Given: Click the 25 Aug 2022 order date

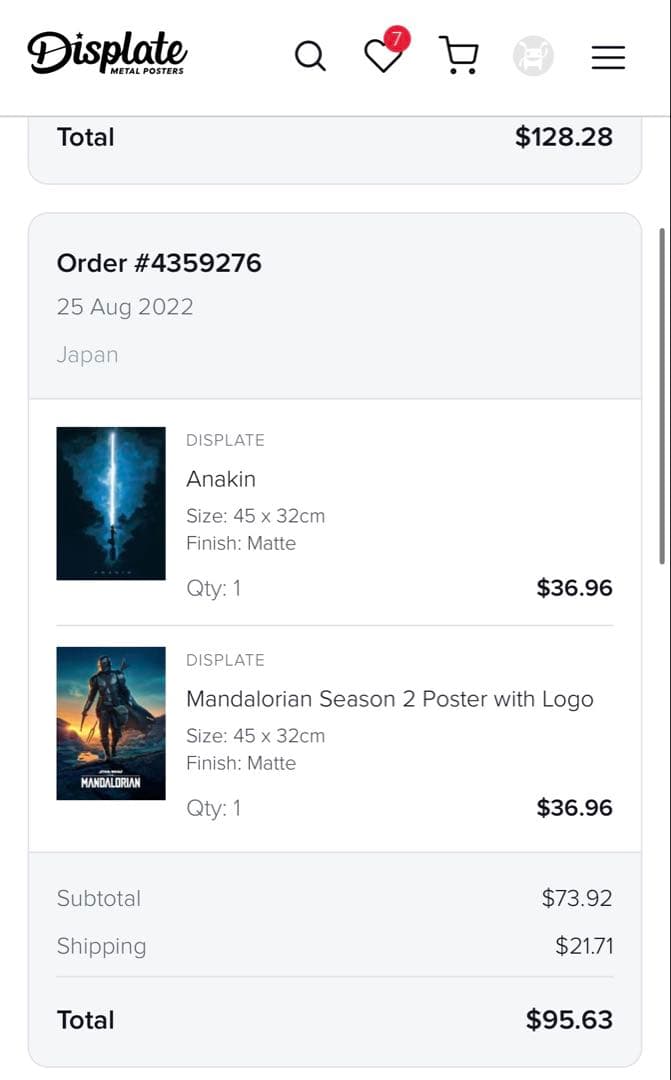Looking at the screenshot, I should coord(125,307).
